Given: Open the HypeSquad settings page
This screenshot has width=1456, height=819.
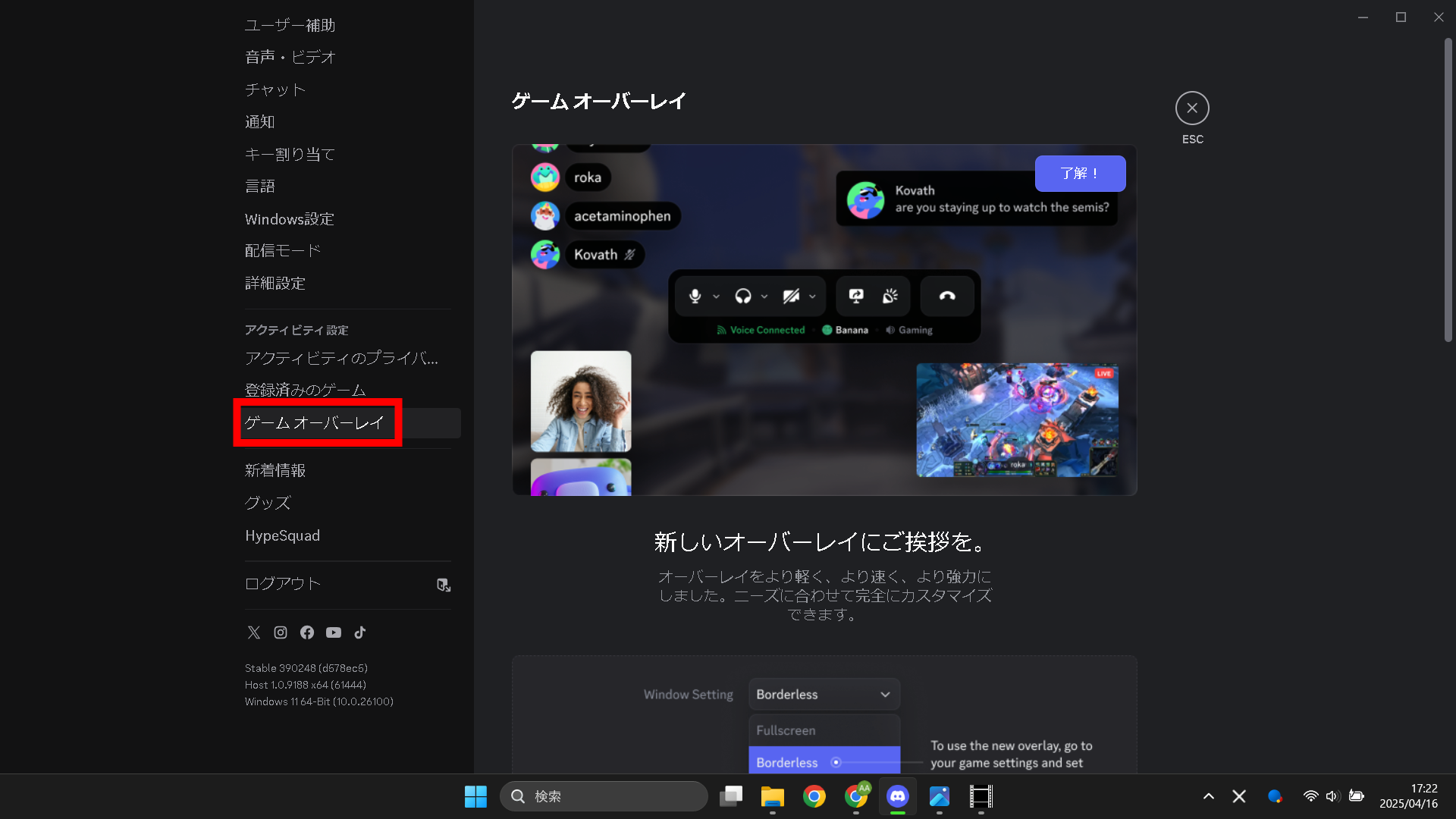Looking at the screenshot, I should tap(282, 535).
